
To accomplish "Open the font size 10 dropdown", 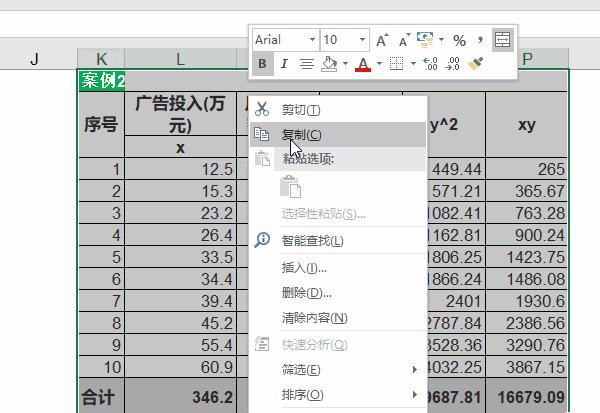I will coord(362,40).
